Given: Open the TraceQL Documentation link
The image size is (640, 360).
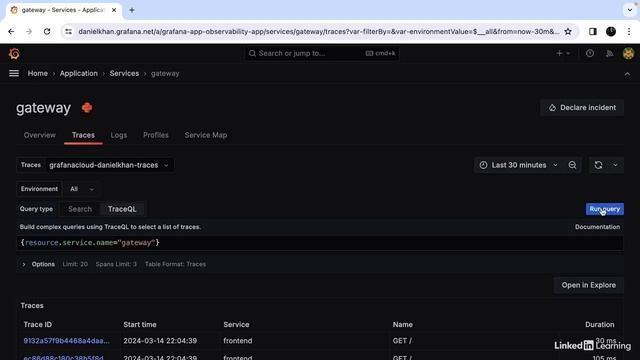Looking at the screenshot, I should point(597,227).
